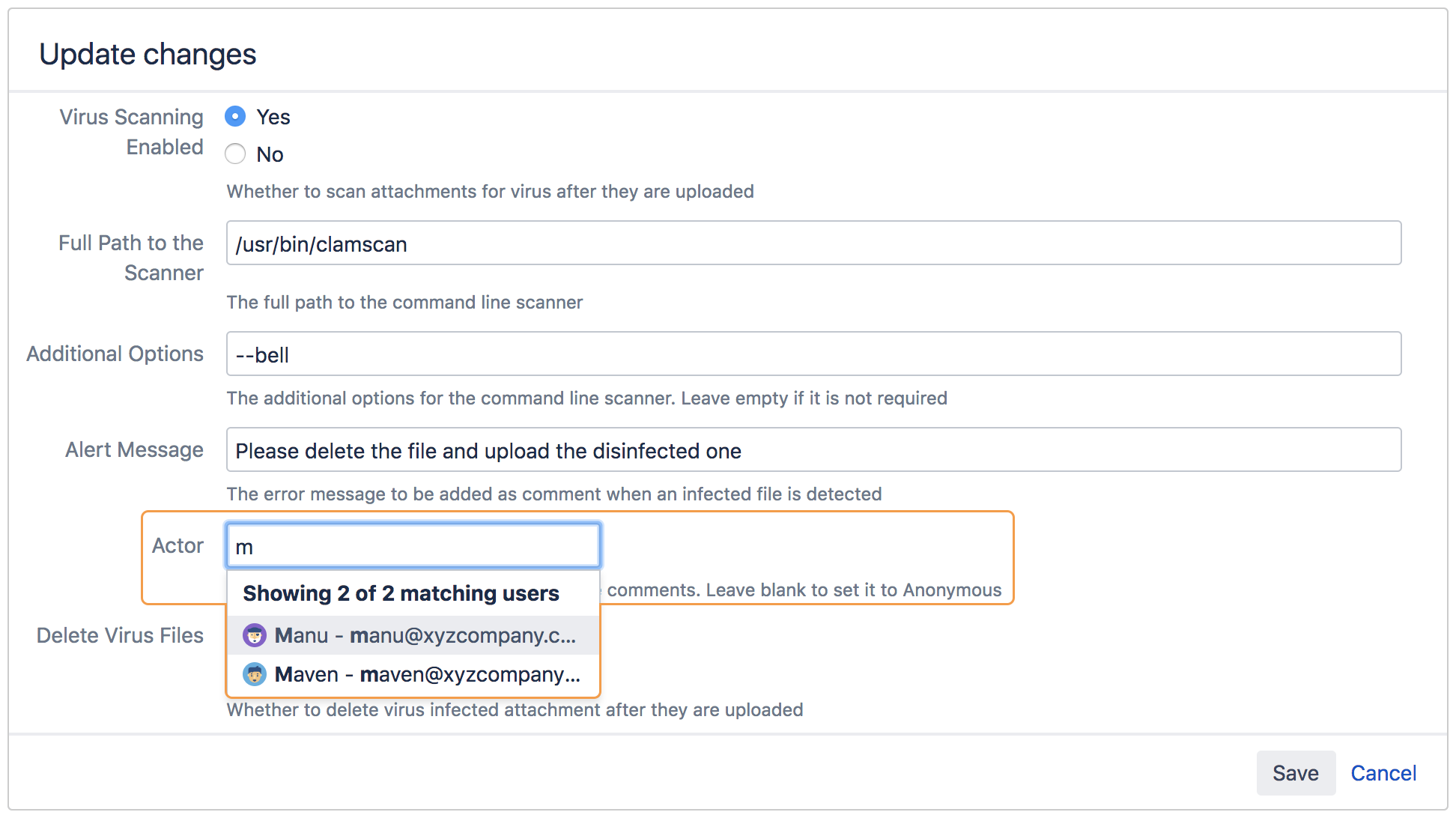Click the 'Virus Scanning Enabled' label
Image resolution: width=1456 pixels, height=818 pixels.
click(131, 132)
